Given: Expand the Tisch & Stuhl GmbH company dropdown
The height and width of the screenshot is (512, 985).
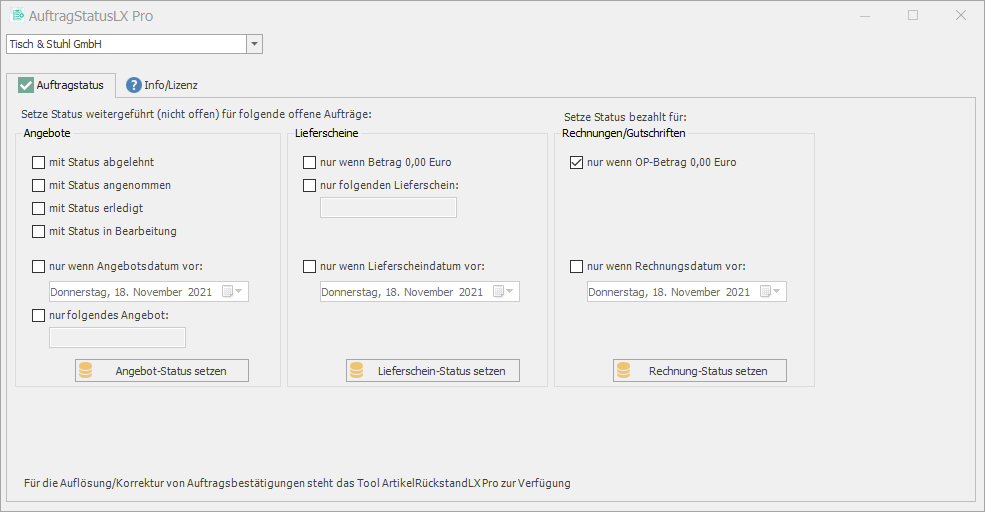Looking at the screenshot, I should coord(254,44).
